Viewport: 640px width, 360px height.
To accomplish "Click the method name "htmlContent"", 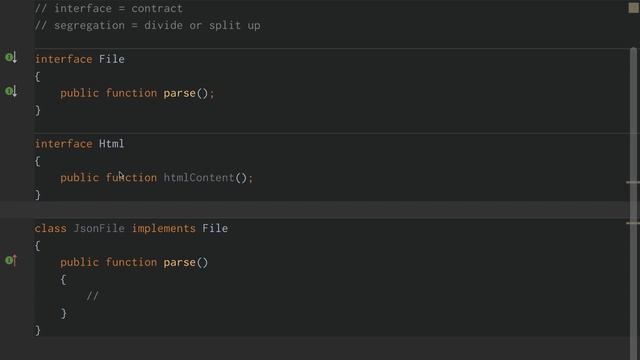I will click(x=199, y=178).
